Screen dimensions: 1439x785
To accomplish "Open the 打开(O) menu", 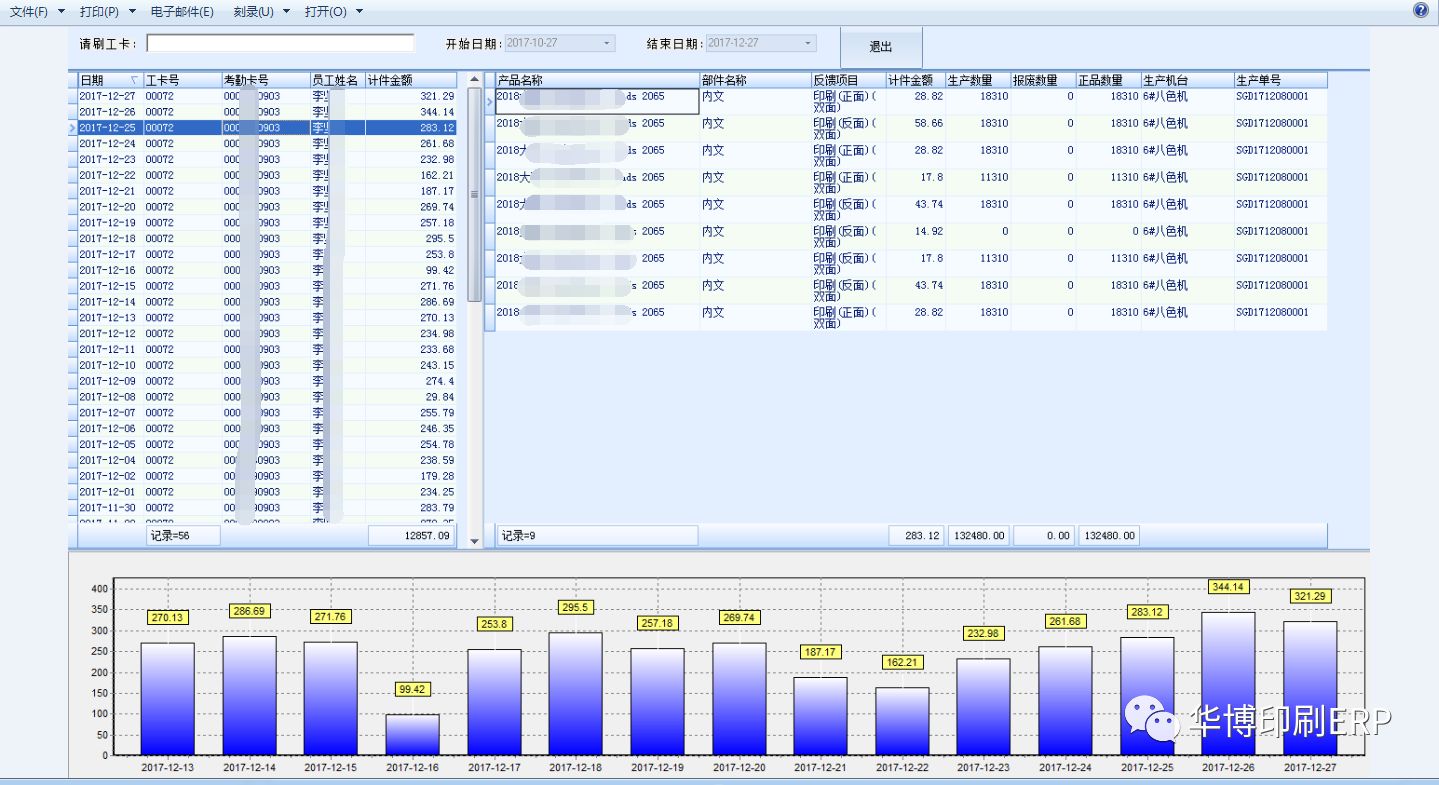I will tap(326, 11).
